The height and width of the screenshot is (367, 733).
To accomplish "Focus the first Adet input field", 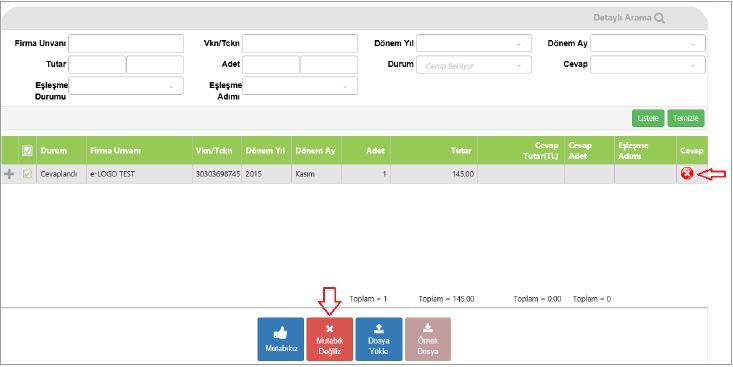I will coord(271,65).
